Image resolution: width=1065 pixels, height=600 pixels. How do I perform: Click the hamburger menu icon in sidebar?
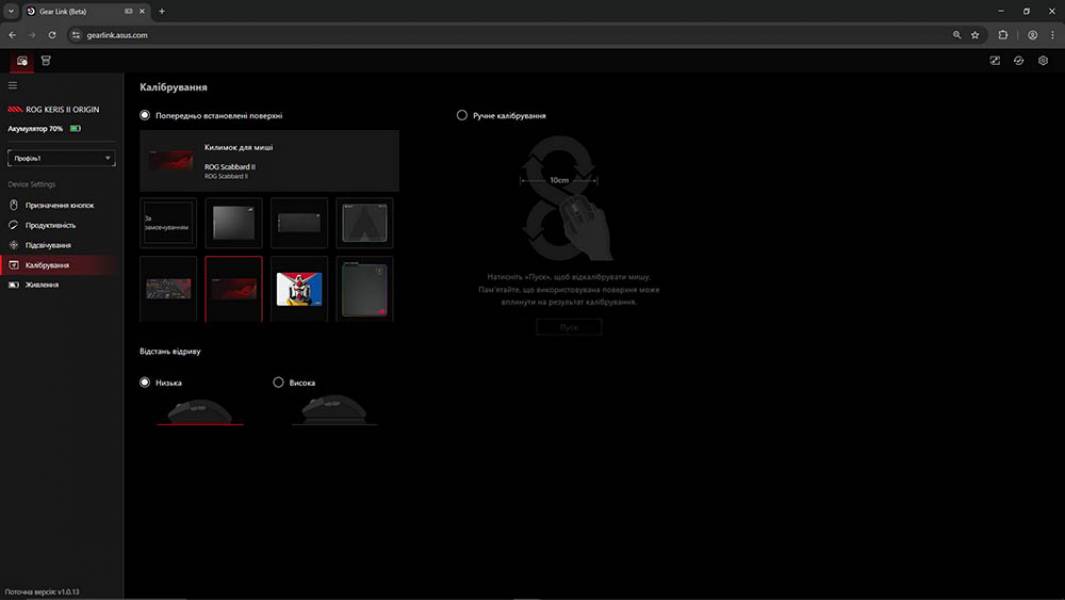click(x=13, y=86)
